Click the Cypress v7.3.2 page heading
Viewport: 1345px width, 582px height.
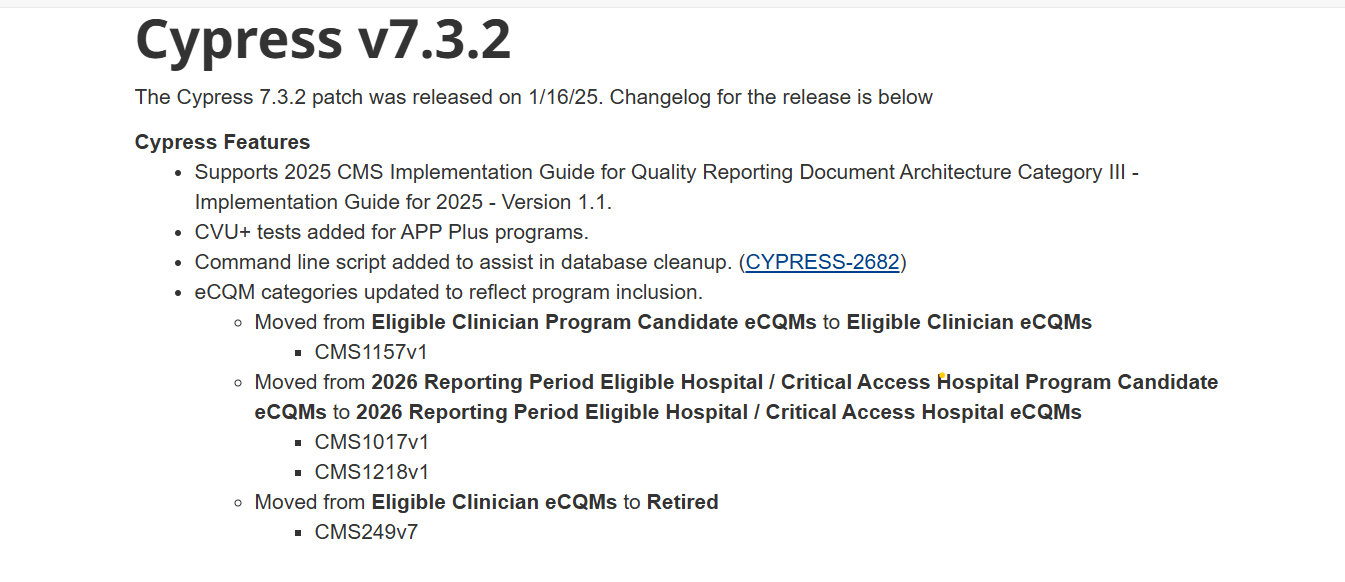tap(323, 40)
